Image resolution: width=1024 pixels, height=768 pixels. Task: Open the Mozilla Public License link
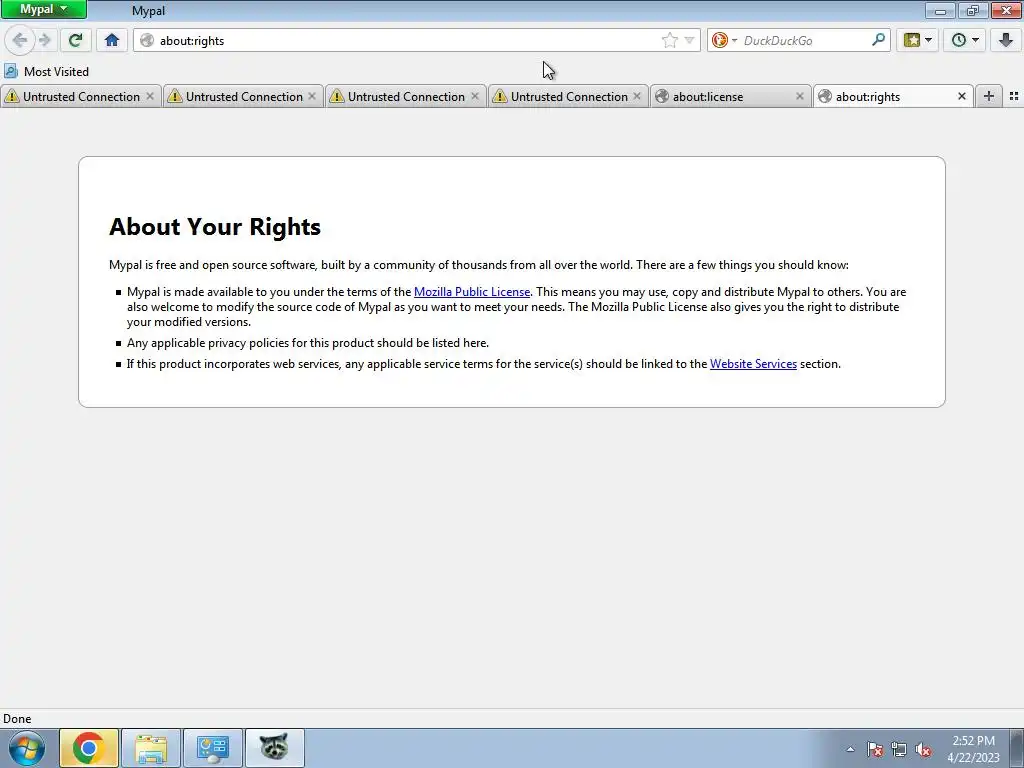472,292
